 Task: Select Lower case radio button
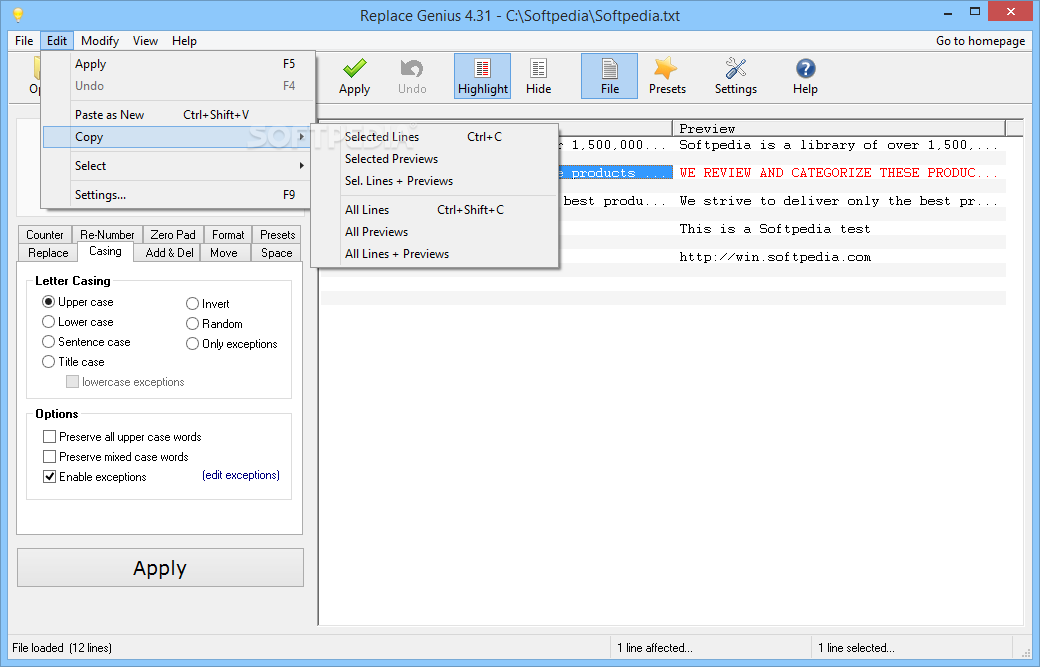[x=48, y=322]
